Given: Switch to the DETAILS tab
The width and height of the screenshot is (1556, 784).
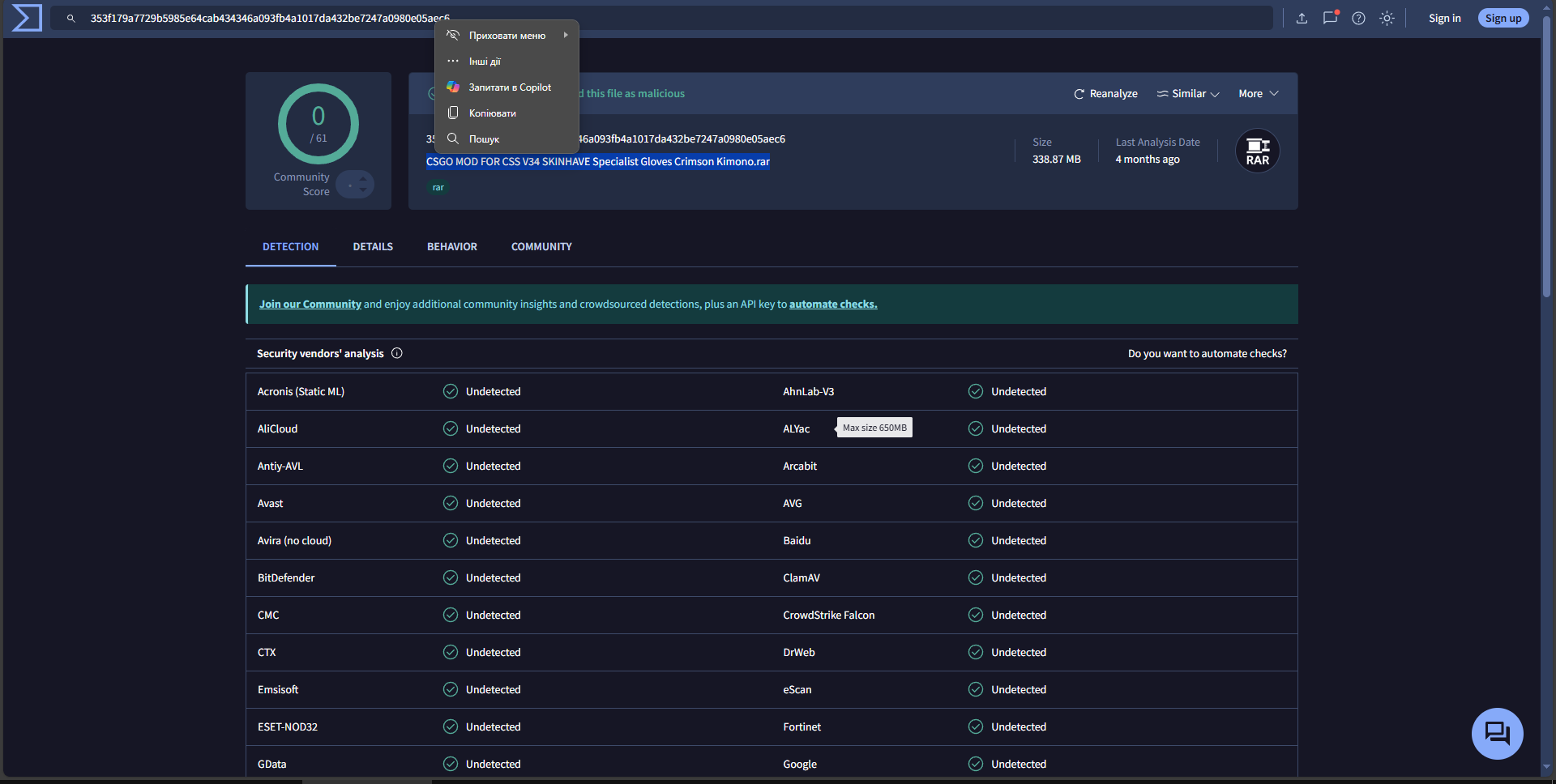Looking at the screenshot, I should tap(373, 247).
